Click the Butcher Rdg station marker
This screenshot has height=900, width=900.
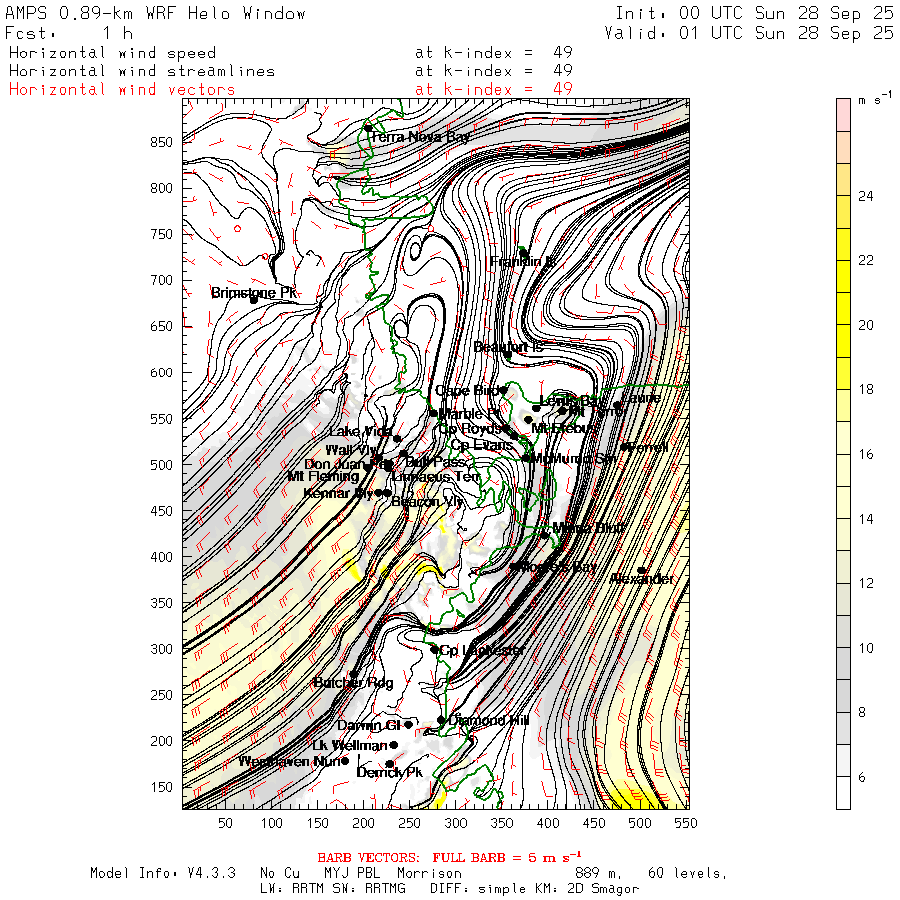click(x=354, y=675)
